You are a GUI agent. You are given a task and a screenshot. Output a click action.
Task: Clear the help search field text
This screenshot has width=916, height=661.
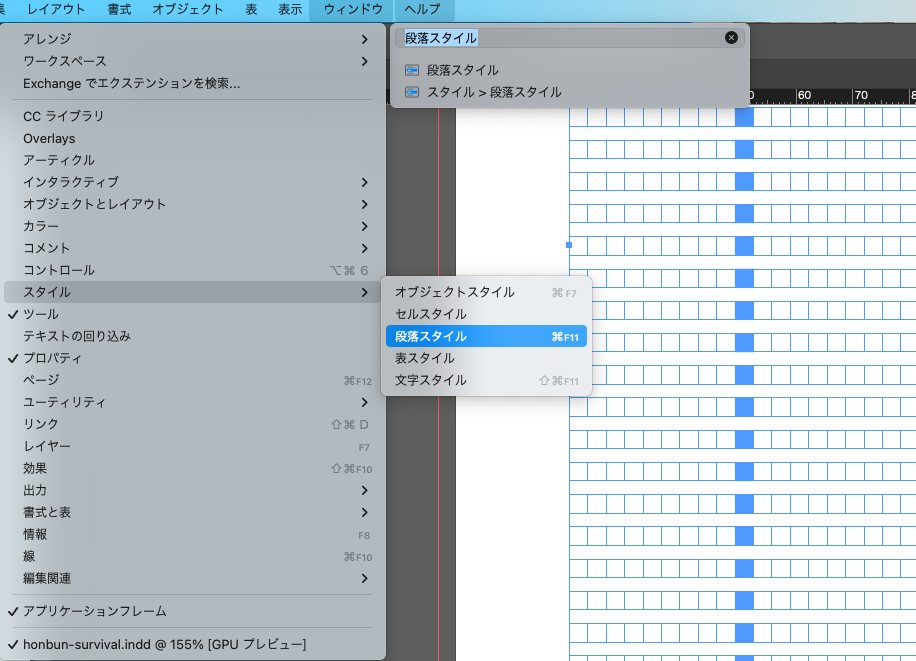731,38
